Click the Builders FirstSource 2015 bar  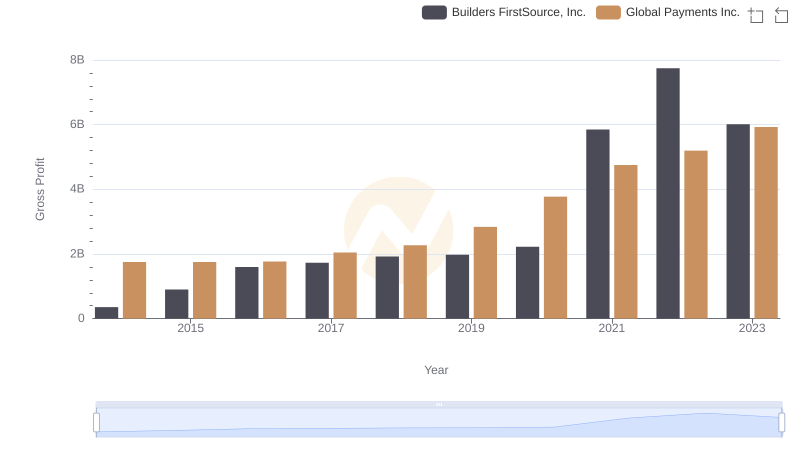177,304
